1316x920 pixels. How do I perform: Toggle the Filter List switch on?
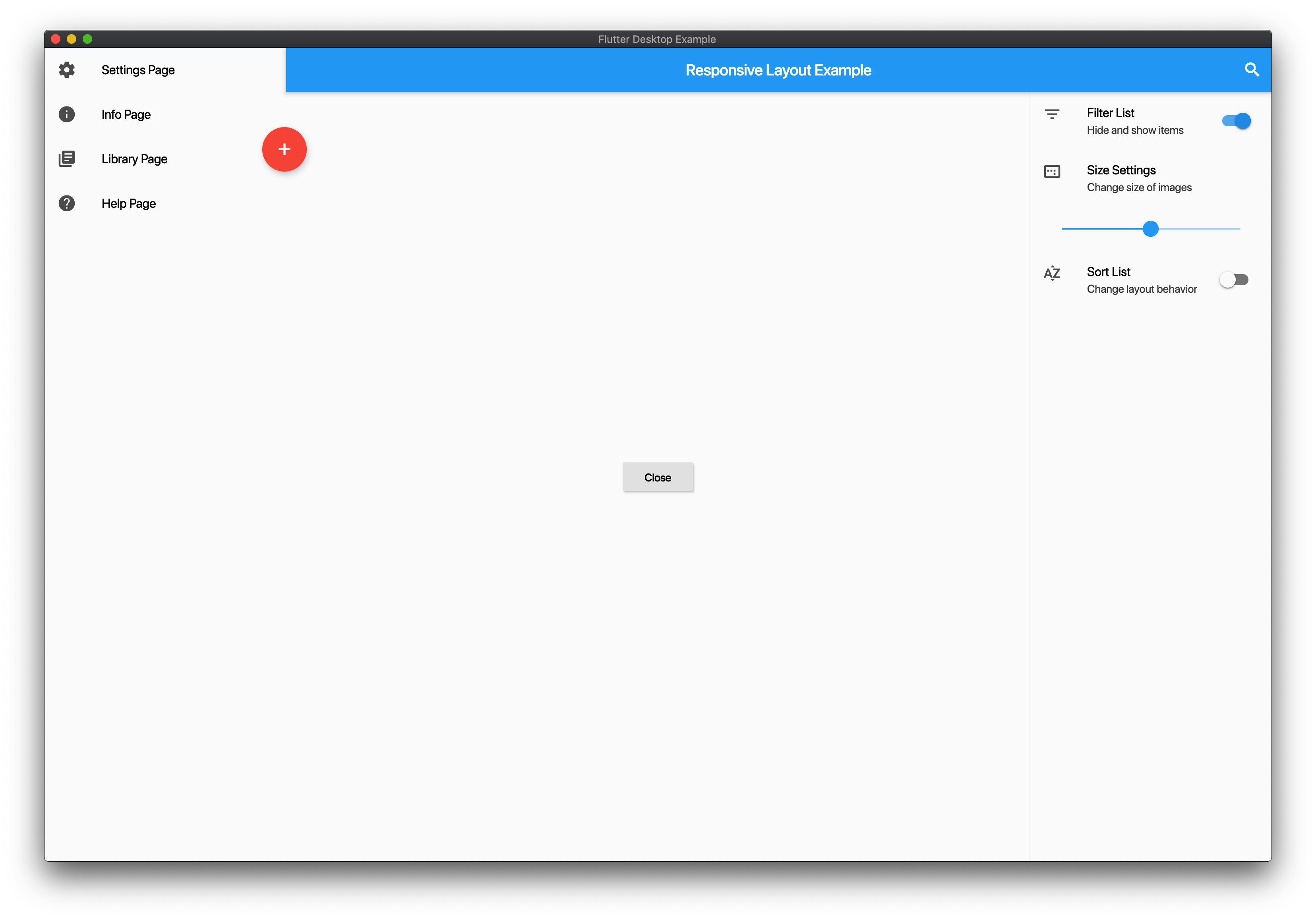(1236, 120)
